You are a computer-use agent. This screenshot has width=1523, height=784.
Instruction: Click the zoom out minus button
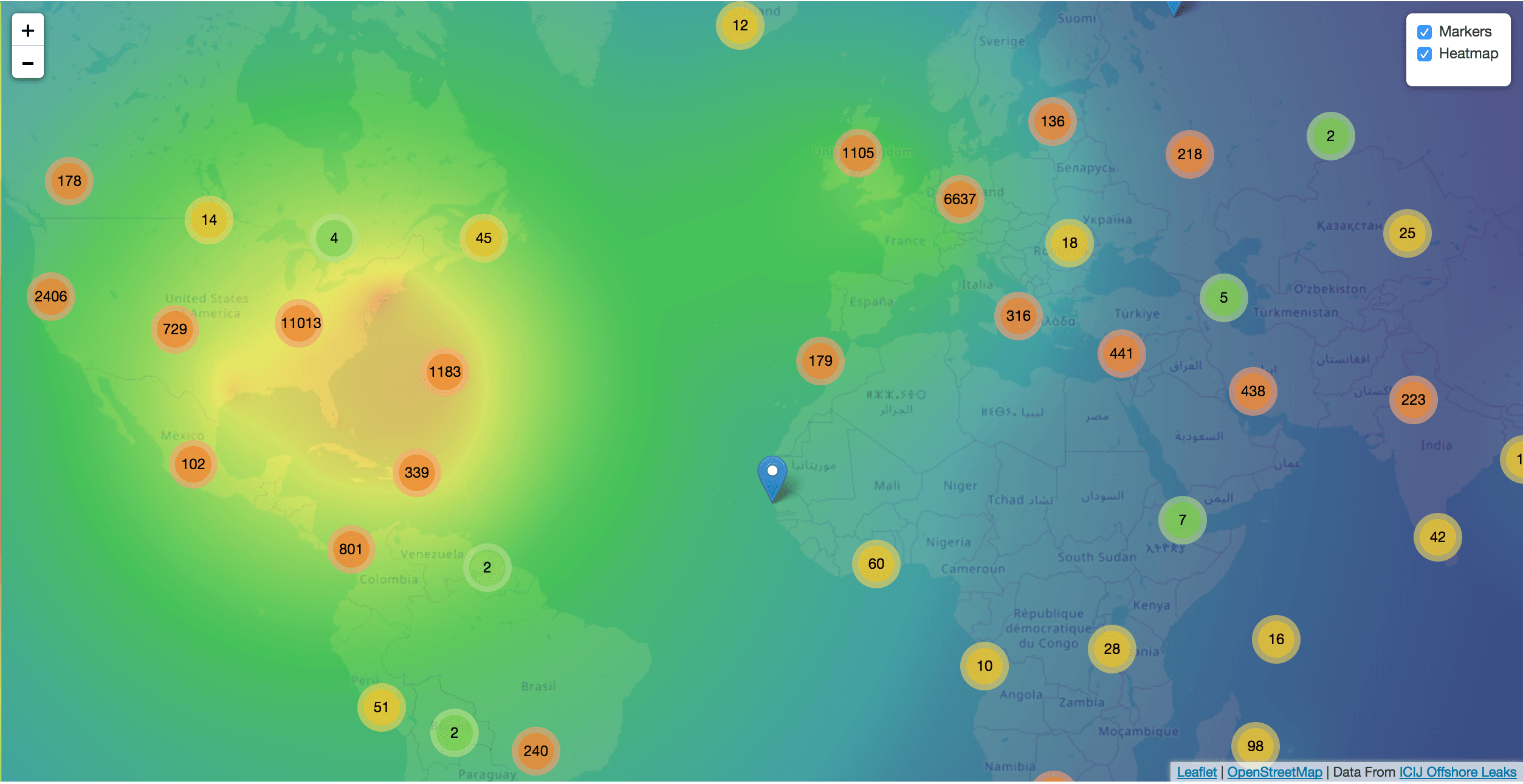tap(28, 63)
